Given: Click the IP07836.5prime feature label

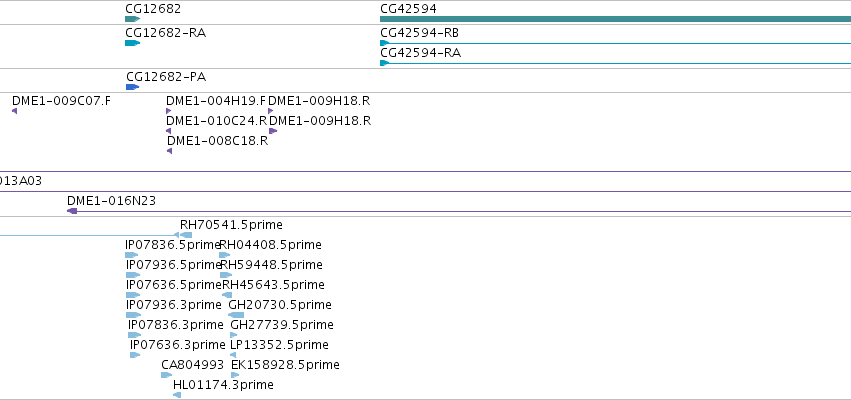Looking at the screenshot, I should tap(173, 245).
